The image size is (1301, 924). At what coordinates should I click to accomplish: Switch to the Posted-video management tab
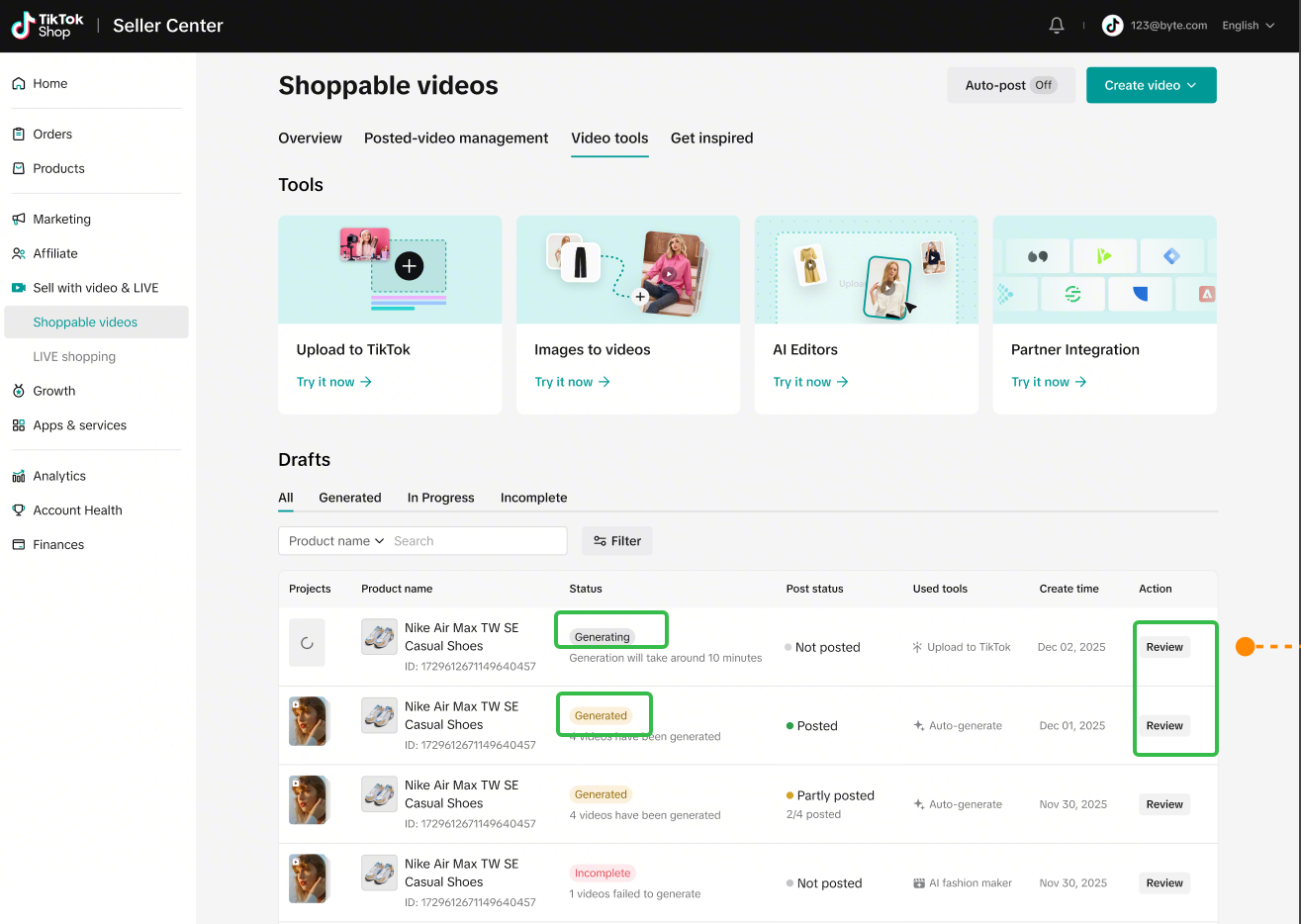click(455, 139)
